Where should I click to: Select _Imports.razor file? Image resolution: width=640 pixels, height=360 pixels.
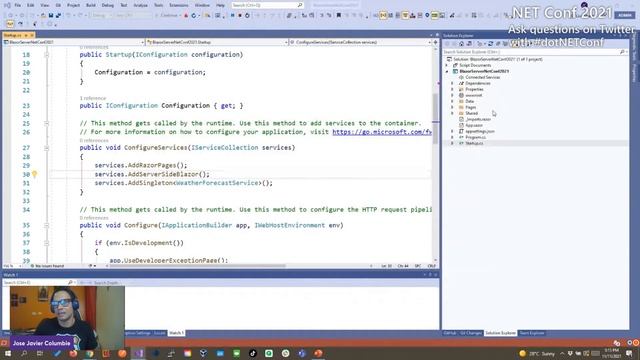478,119
